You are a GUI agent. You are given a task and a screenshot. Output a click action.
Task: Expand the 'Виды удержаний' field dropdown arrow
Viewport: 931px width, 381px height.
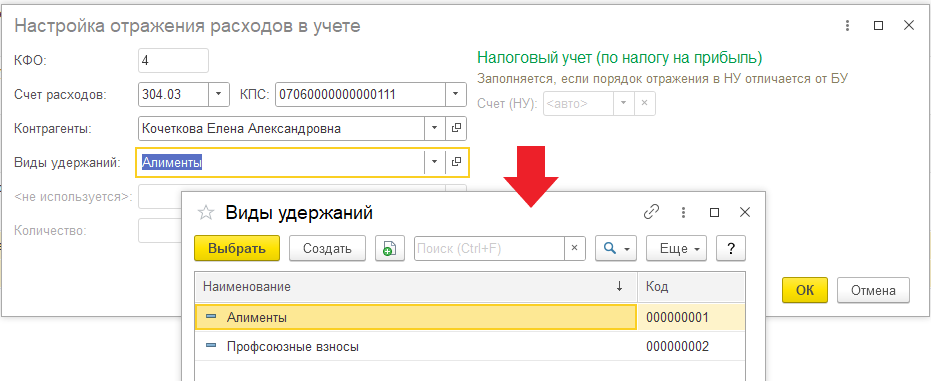435,161
